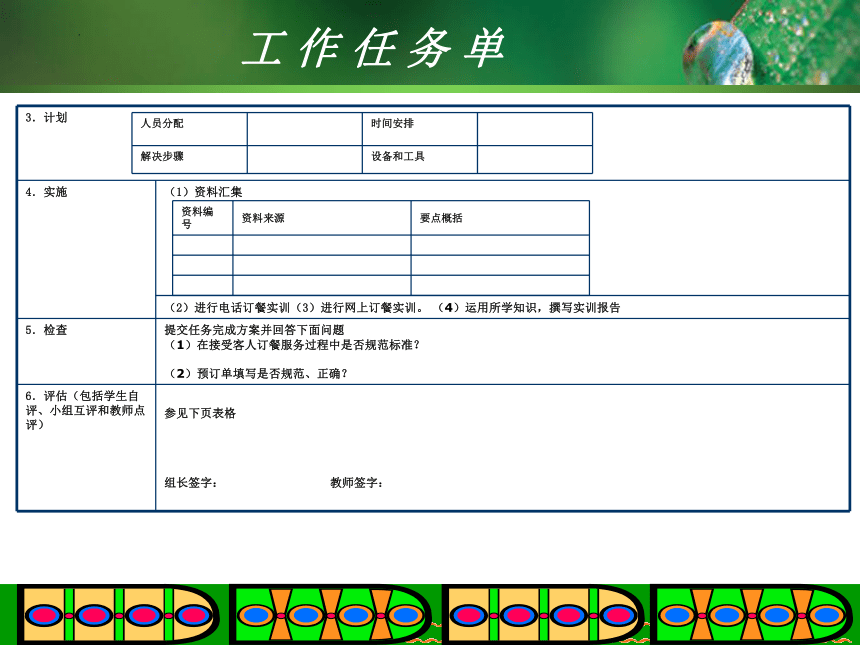Image resolution: width=860 pixels, height=645 pixels.
Task: Click the （1）资料汇集 heading
Action: click(x=206, y=192)
